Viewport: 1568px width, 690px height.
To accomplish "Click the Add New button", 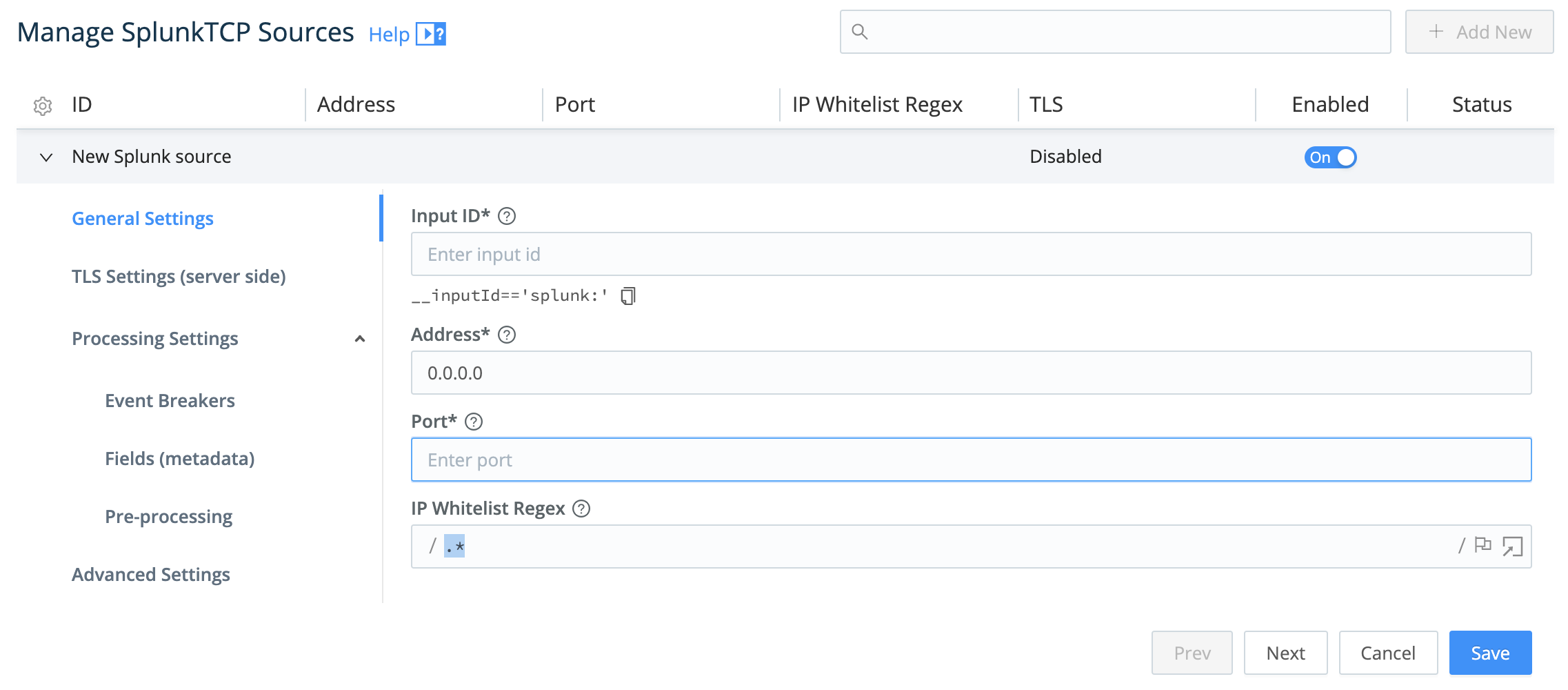I will pos(1480,32).
